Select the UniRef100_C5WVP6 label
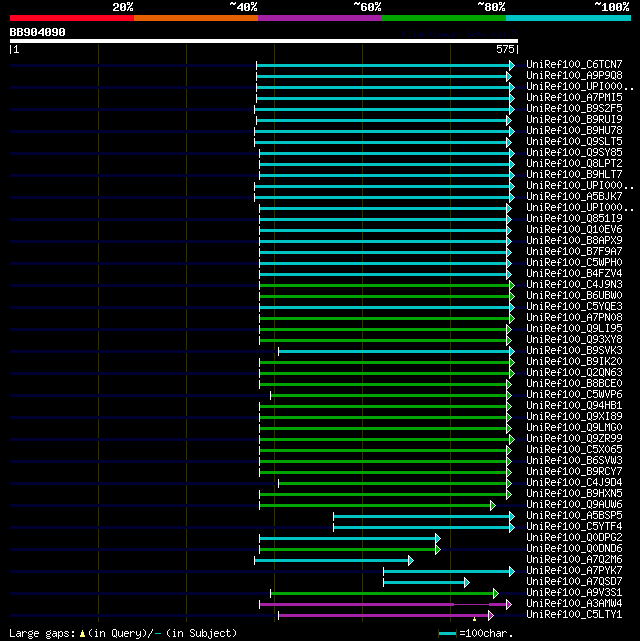Screen dimensions: 640x641 (x=574, y=394)
